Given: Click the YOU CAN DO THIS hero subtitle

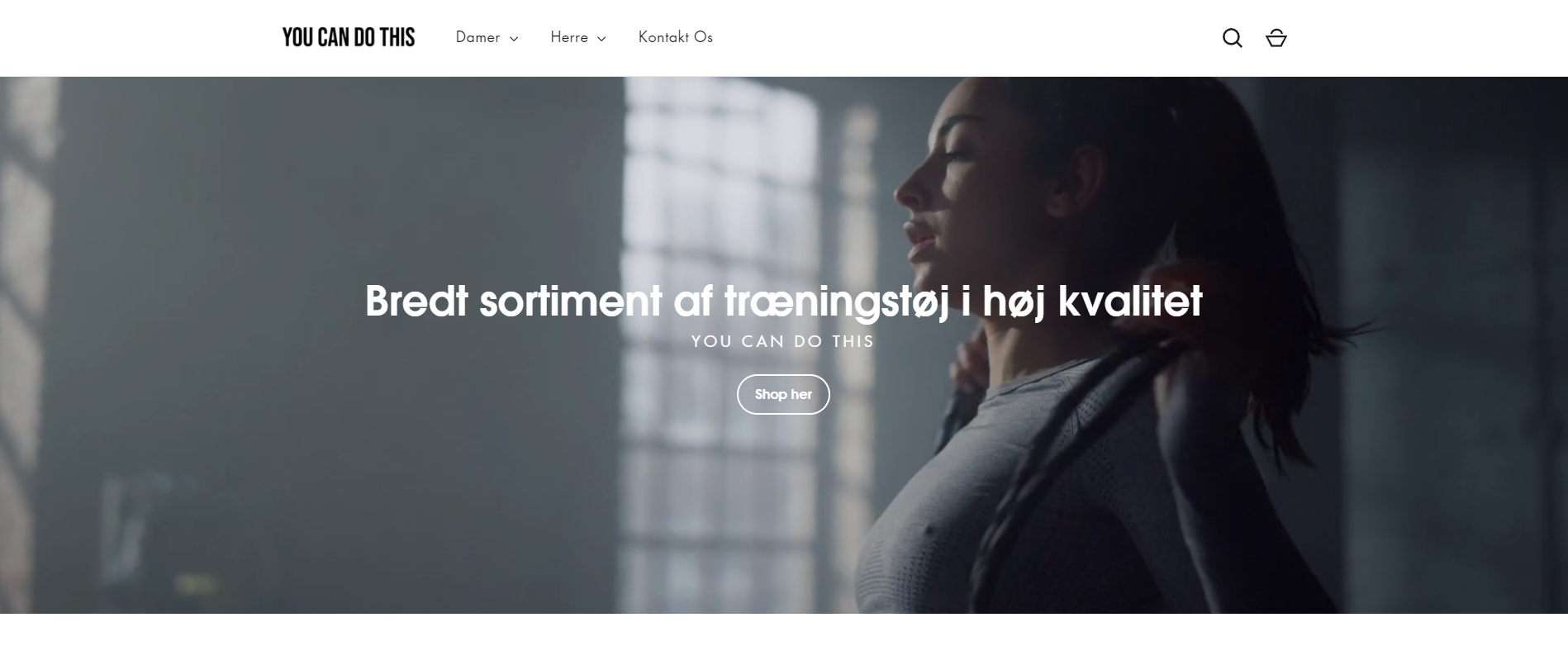Looking at the screenshot, I should (783, 341).
